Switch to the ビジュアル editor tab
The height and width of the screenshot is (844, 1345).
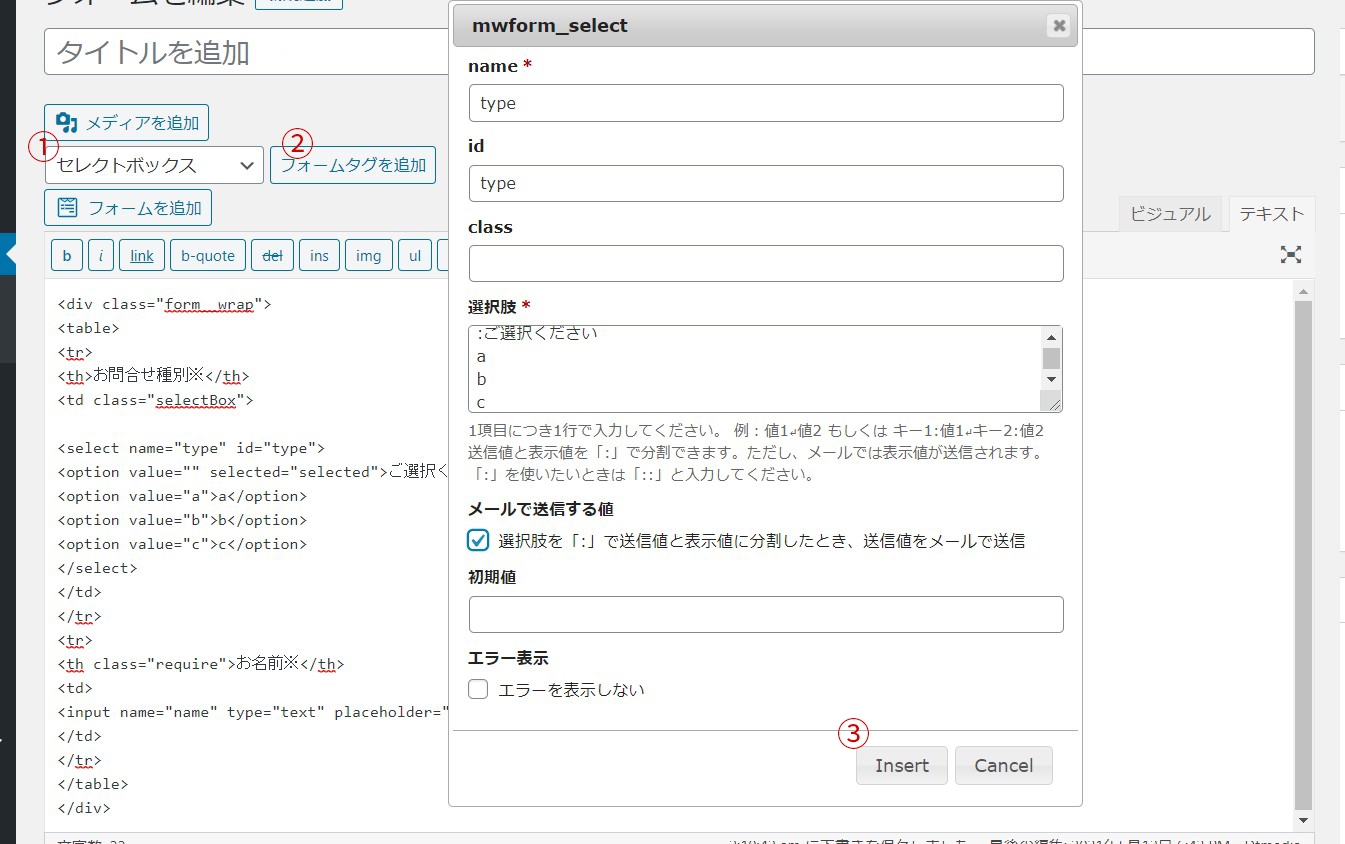click(x=1170, y=214)
